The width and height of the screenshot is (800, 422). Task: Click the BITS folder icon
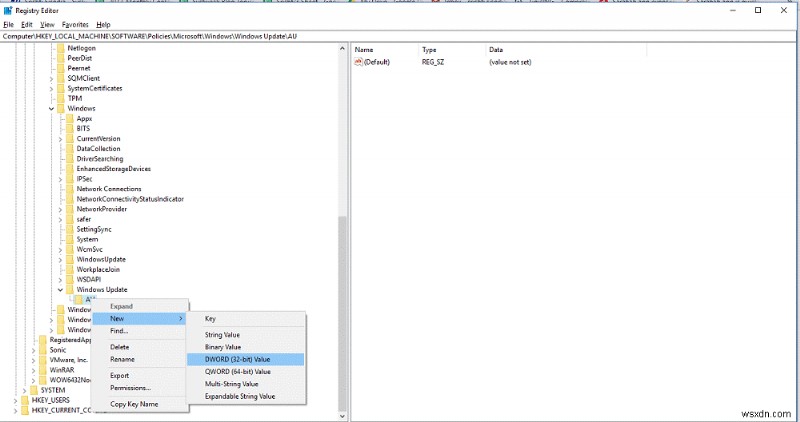(x=70, y=129)
